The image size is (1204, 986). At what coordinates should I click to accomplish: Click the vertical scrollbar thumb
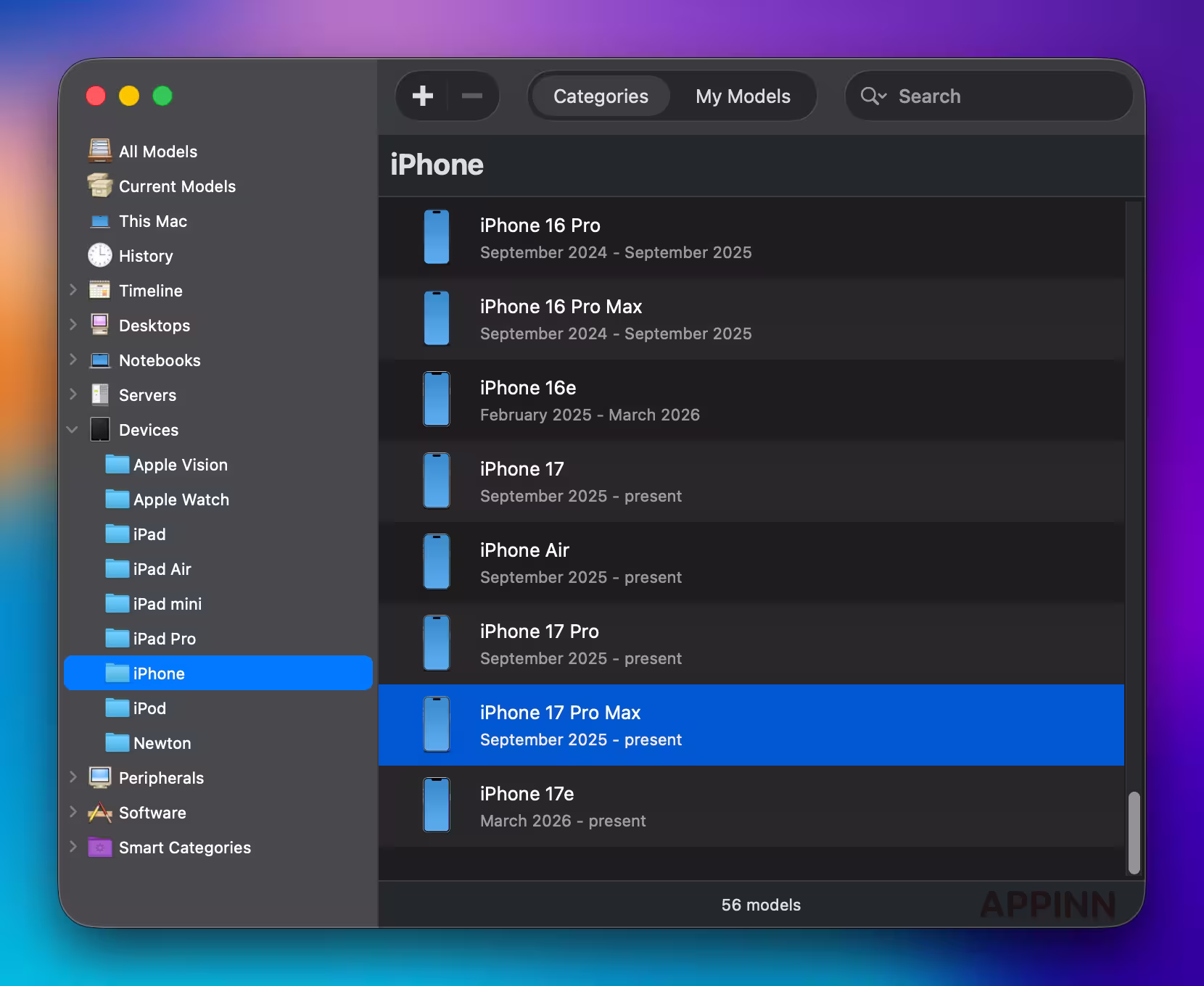coord(1134,832)
